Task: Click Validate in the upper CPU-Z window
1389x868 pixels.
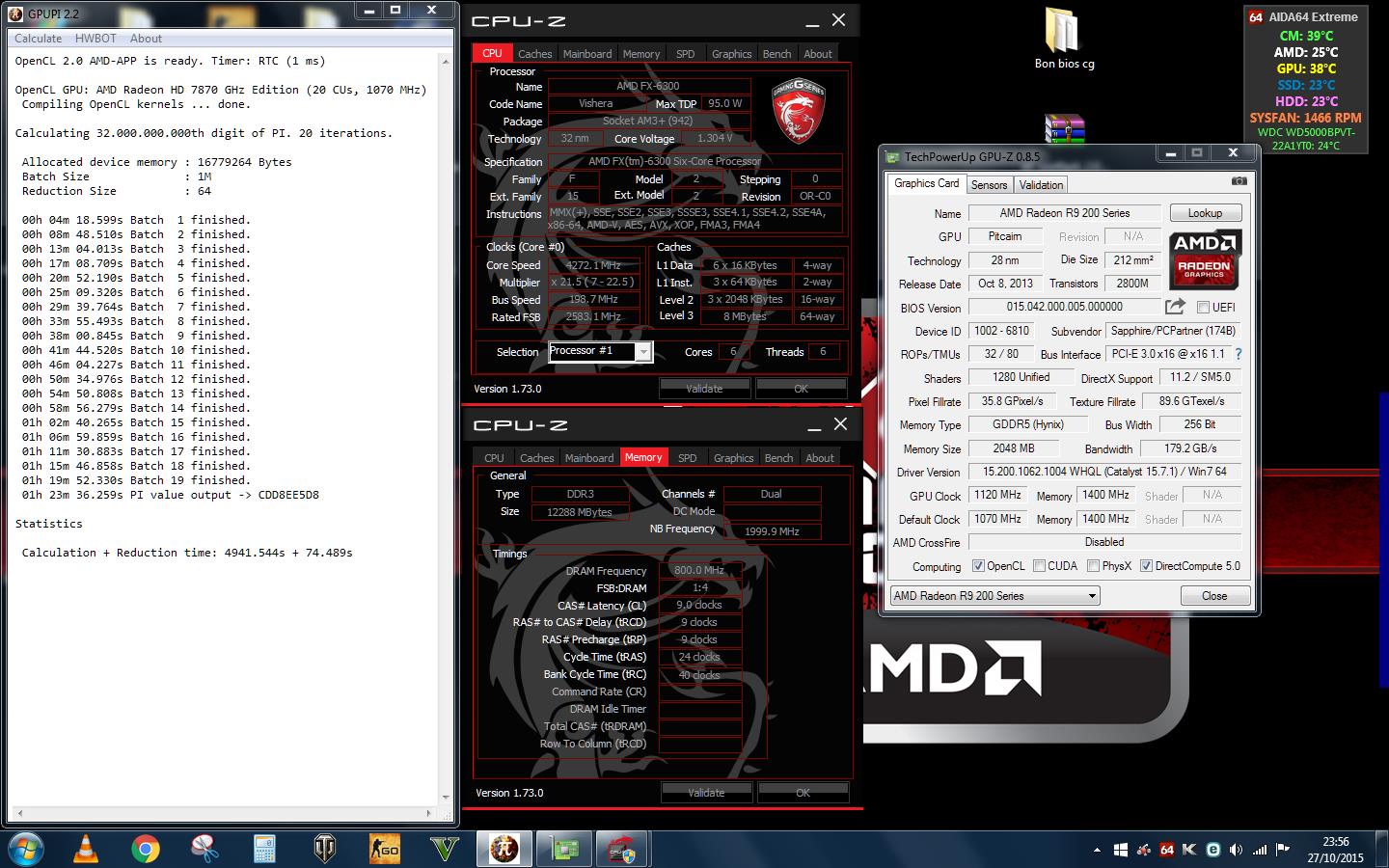Action: coord(704,389)
